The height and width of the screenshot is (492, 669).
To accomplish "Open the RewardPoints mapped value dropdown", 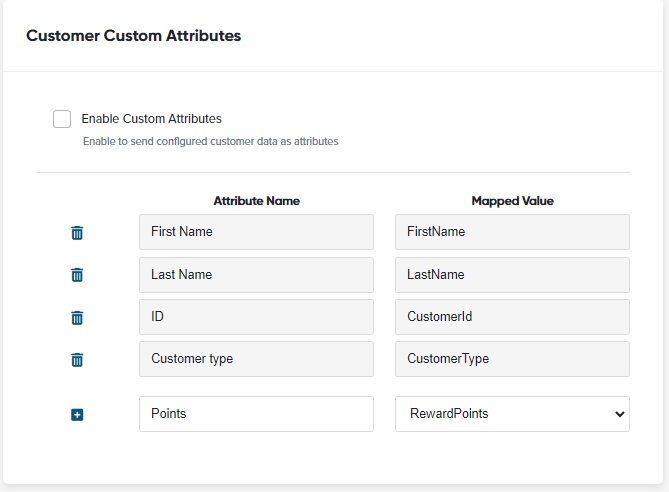I will (512, 414).
